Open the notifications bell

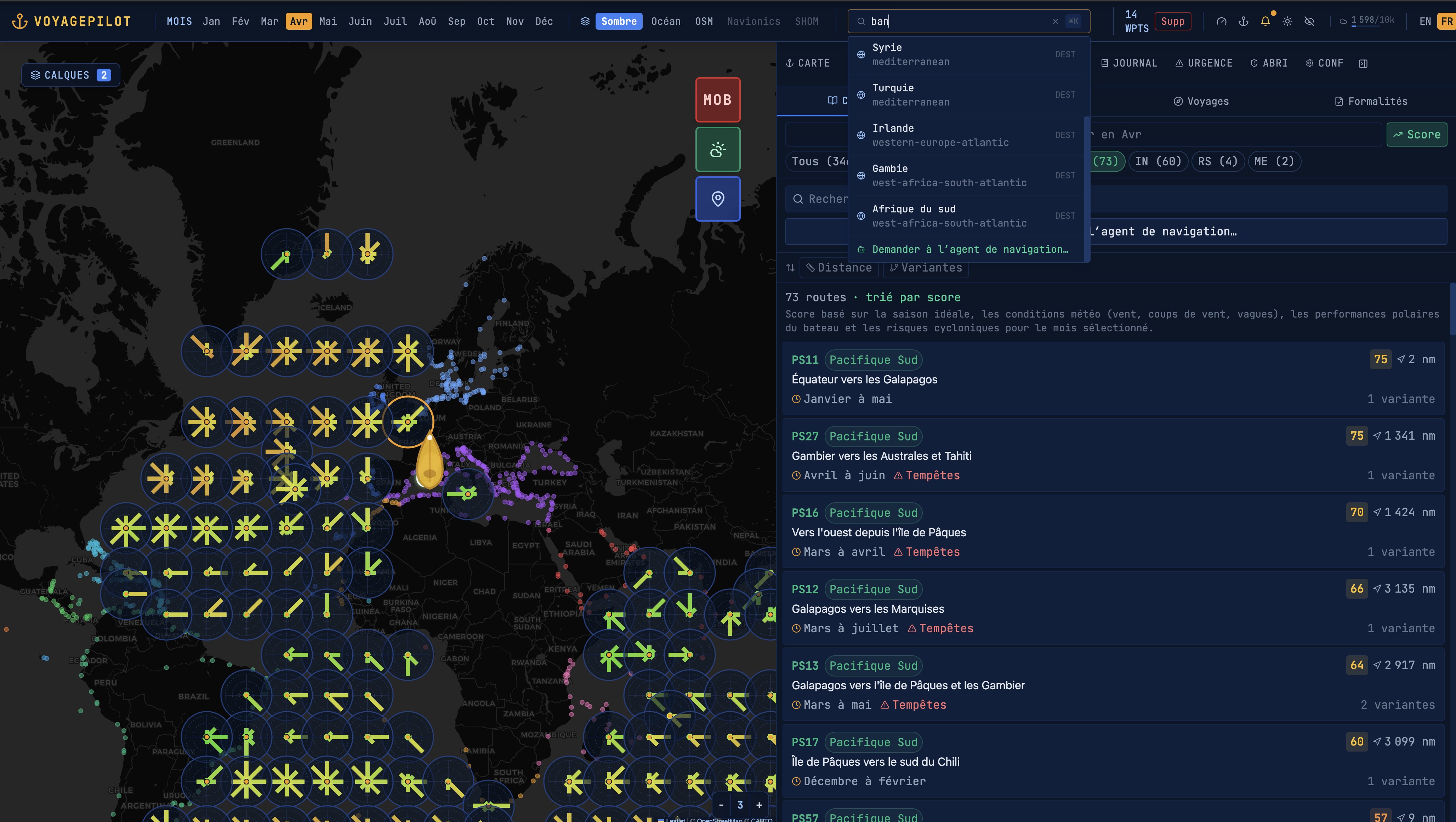(x=1266, y=22)
